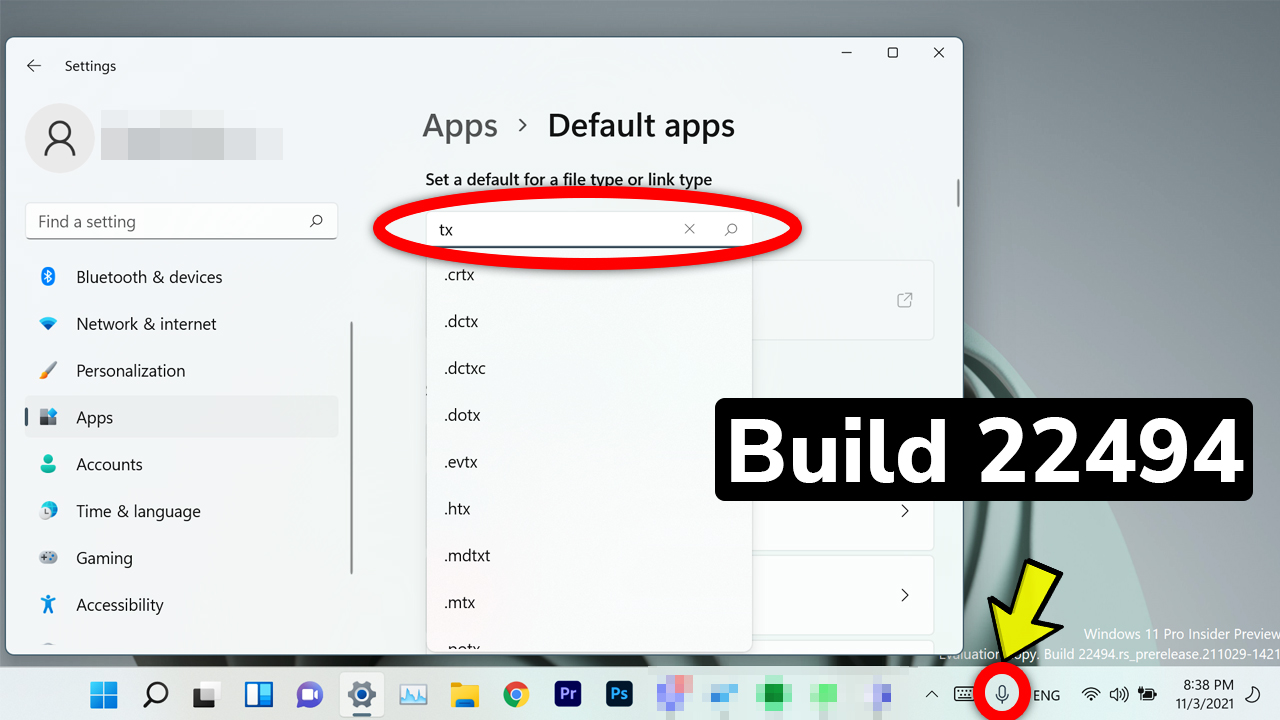The height and width of the screenshot is (720, 1280).
Task: Expand the hidden icons chevron in system tray
Action: [931, 694]
